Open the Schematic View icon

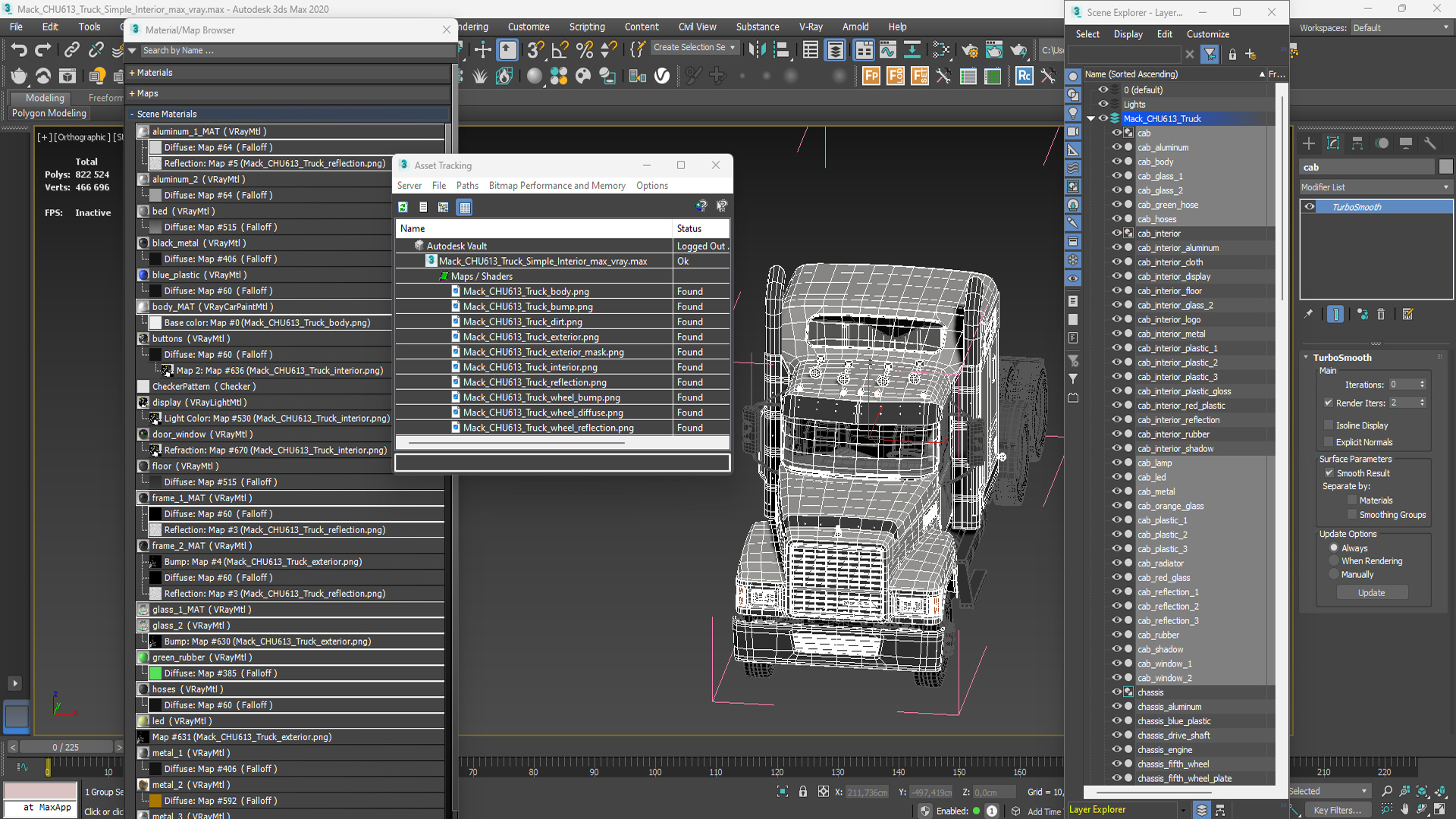912,50
